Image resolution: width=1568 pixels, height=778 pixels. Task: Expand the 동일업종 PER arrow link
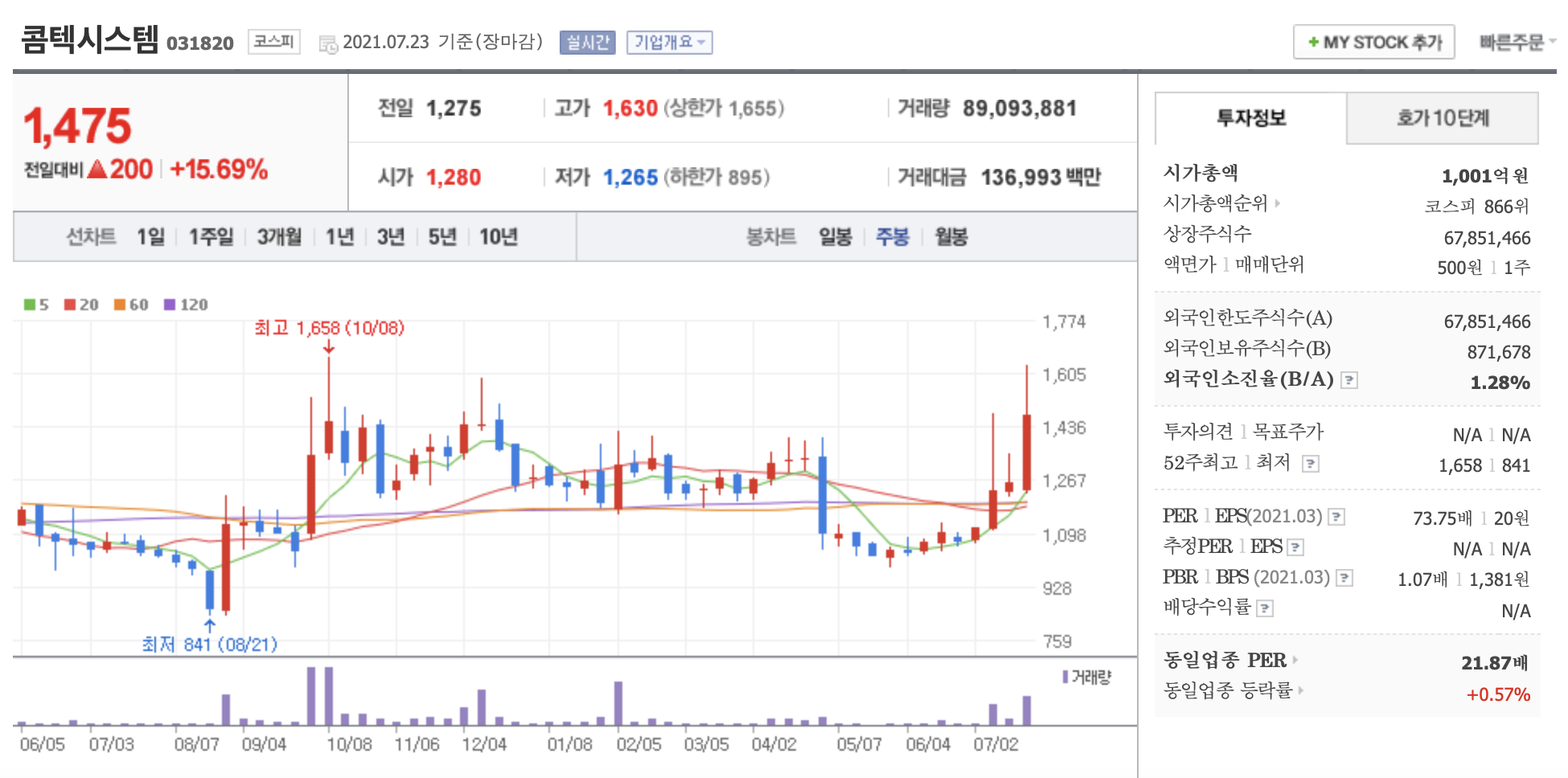coord(1295,660)
